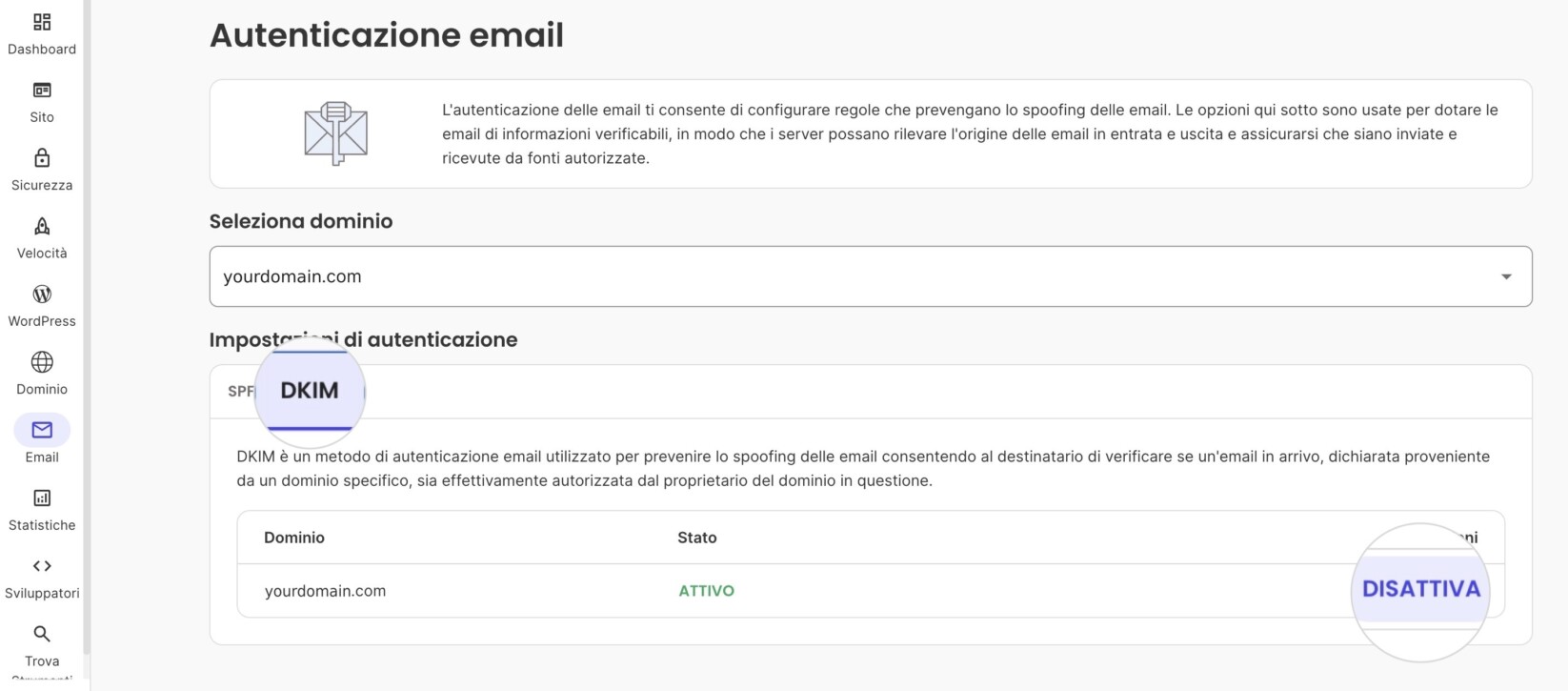Select the Email envelope icon in sidebar
This screenshot has width=1568, height=691.
(42, 430)
